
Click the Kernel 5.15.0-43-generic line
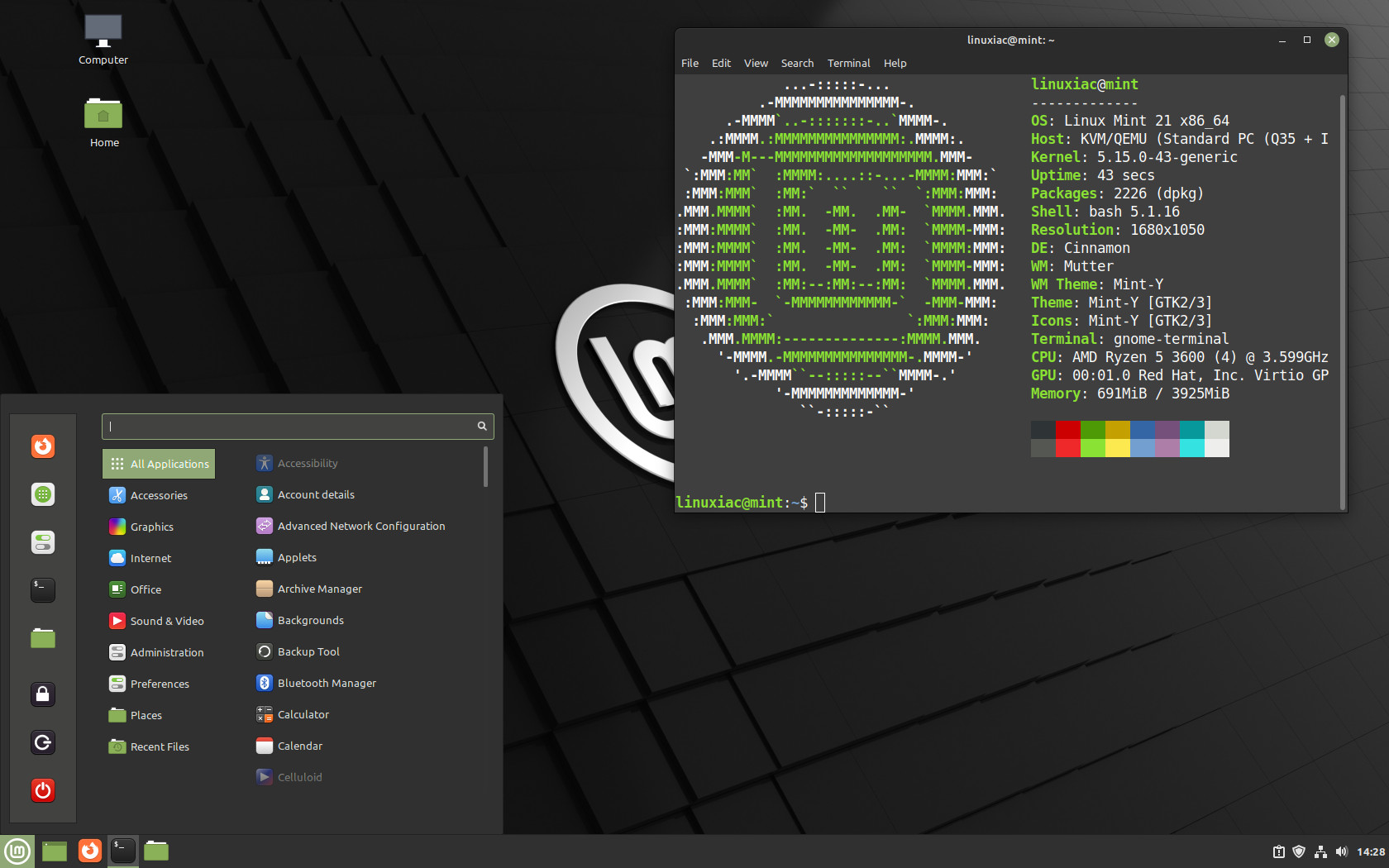(x=1134, y=157)
